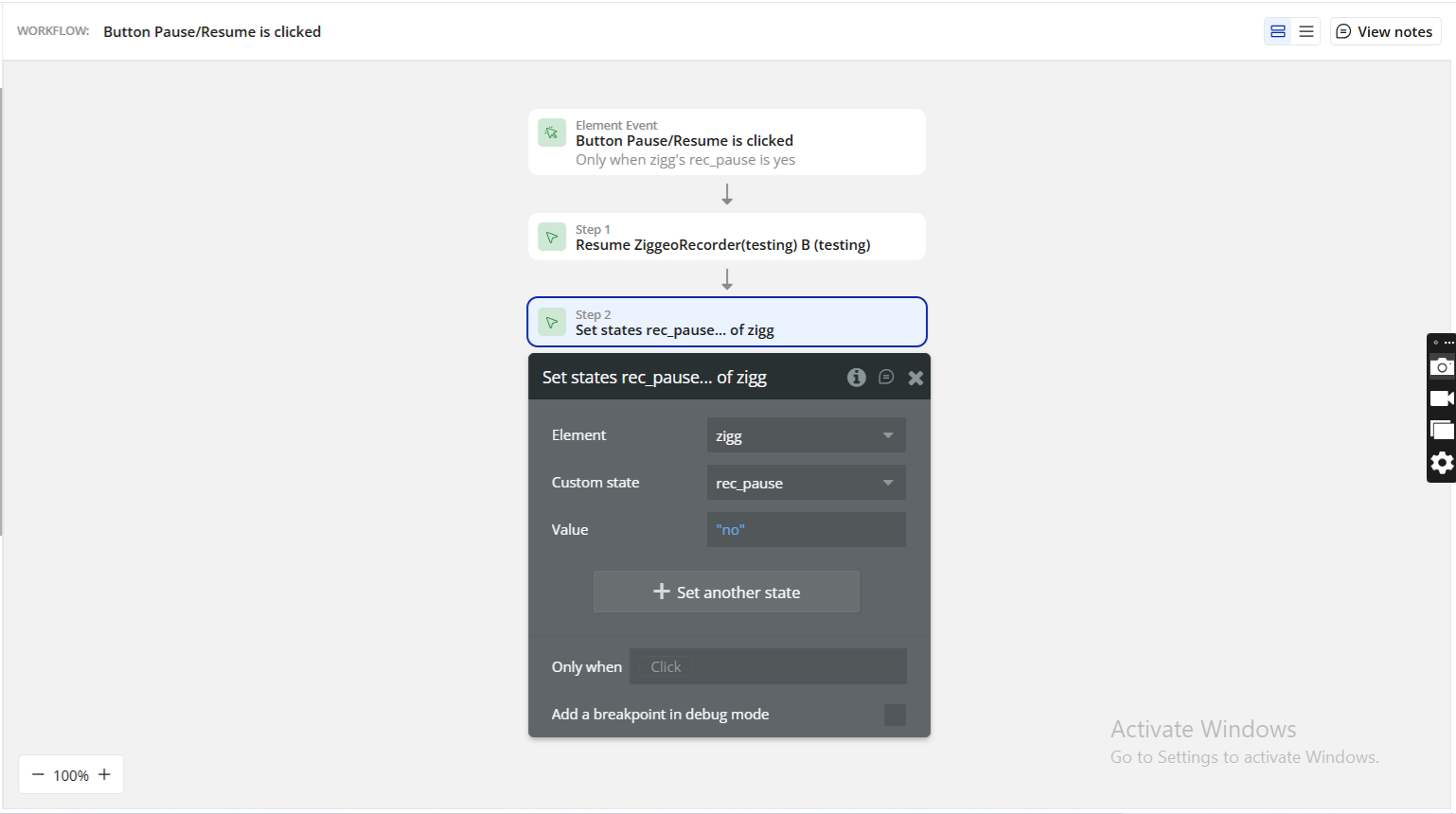Open capture tool settings gear

1441,463
